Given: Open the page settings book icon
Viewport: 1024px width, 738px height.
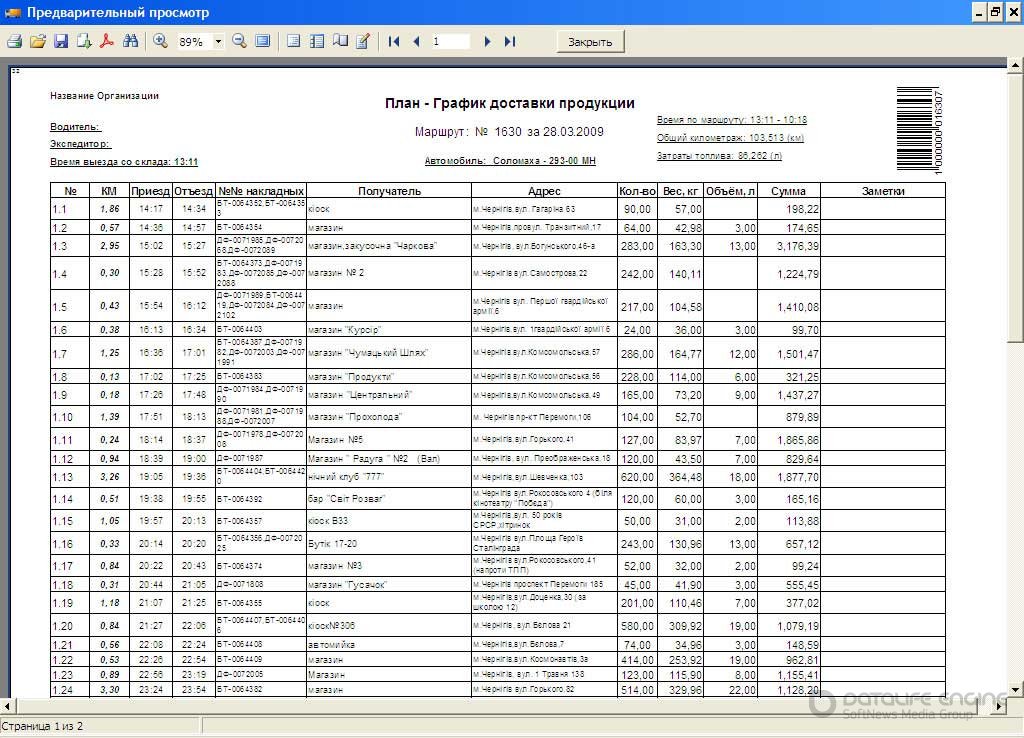Looking at the screenshot, I should tap(340, 41).
